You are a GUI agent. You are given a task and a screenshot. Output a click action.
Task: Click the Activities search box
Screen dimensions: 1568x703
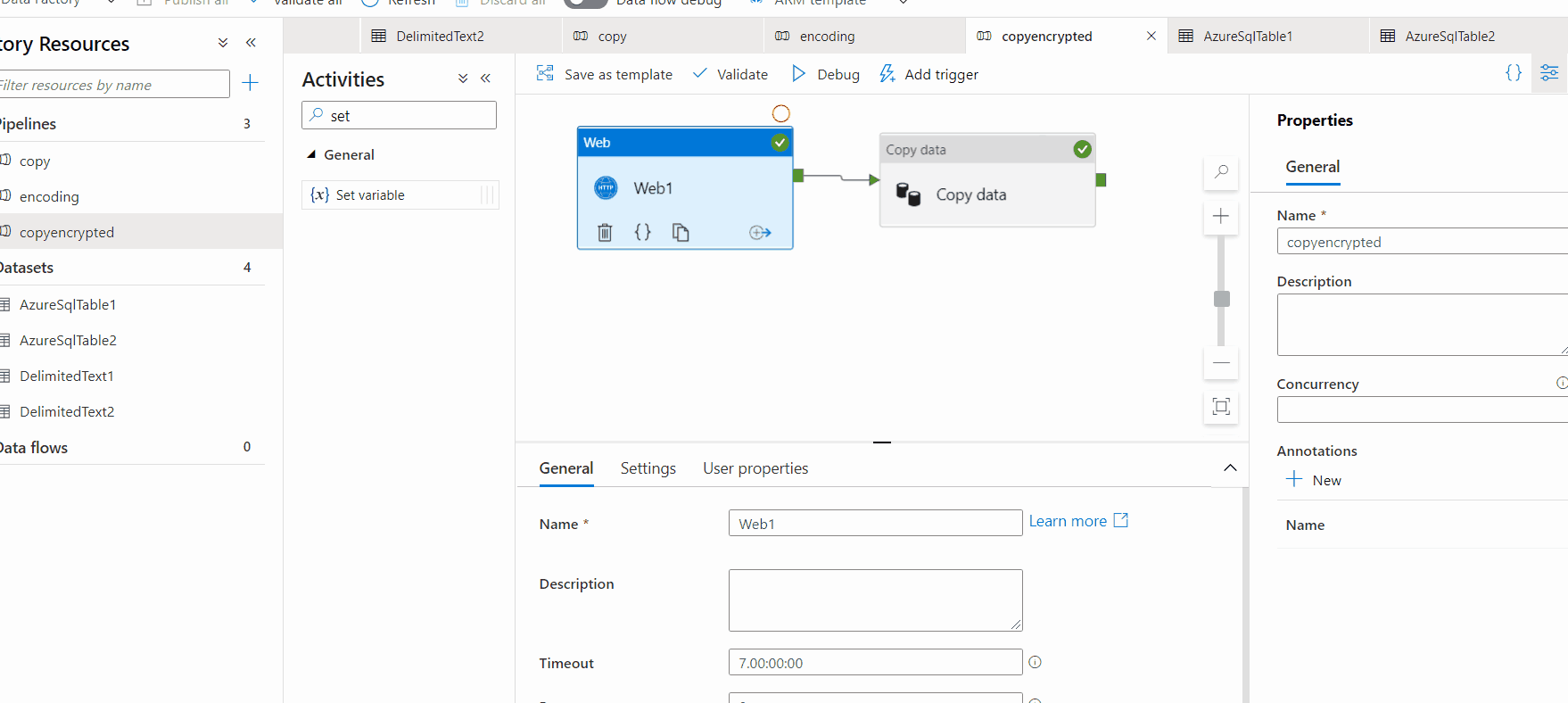[x=399, y=115]
